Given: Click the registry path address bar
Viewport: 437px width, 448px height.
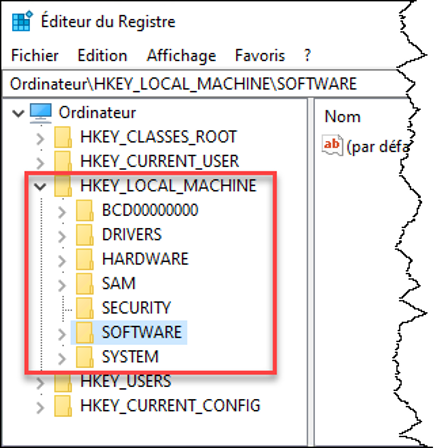Looking at the screenshot, I should (x=205, y=84).
